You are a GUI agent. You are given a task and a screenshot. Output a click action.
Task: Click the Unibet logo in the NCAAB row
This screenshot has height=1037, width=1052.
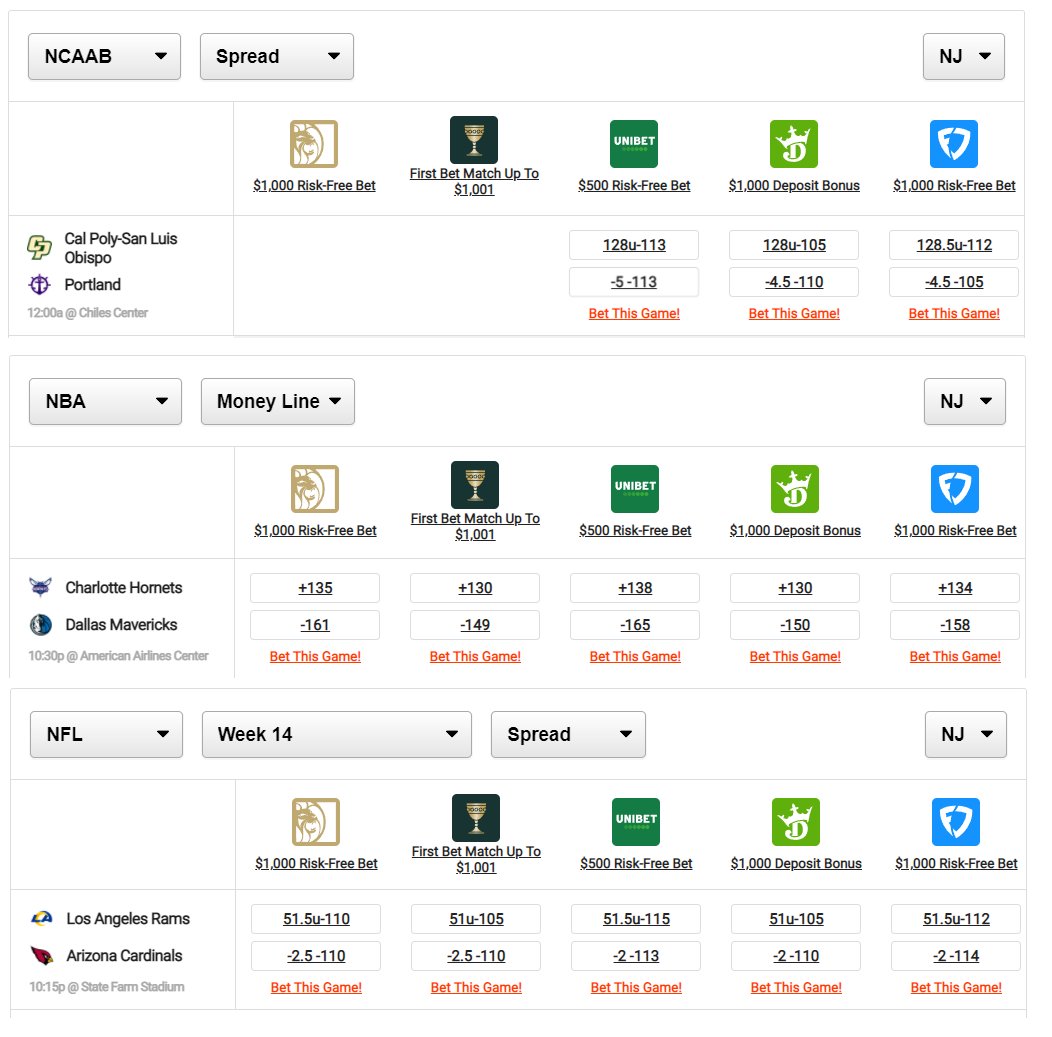pos(634,144)
